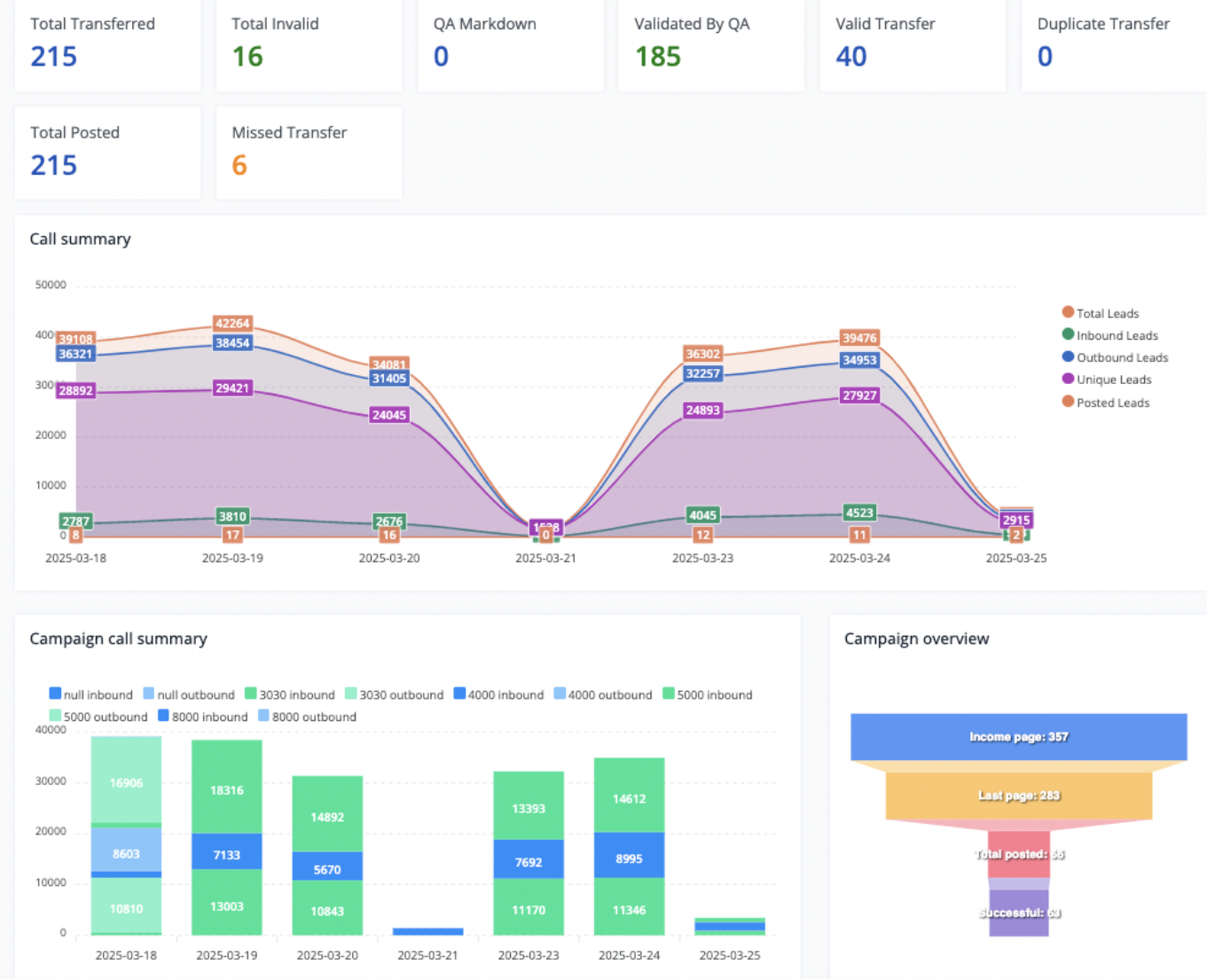Toggle the Posted Leads legend entry
Viewport: 1207px width, 980px height.
pos(1105,403)
